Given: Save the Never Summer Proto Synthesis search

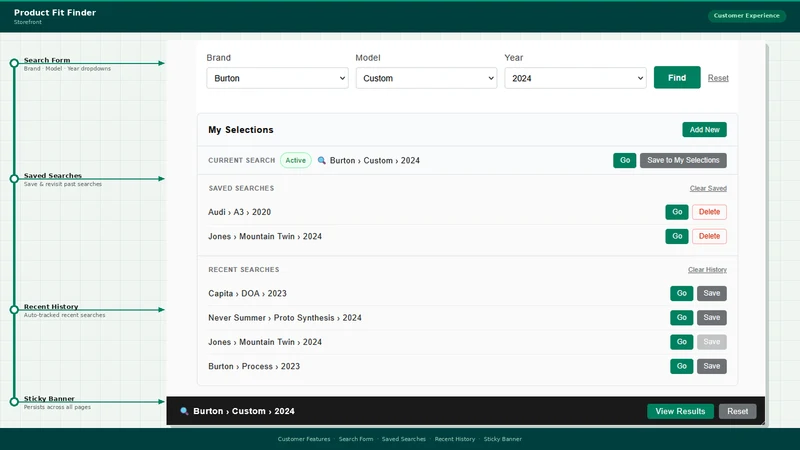Looking at the screenshot, I should tap(712, 317).
